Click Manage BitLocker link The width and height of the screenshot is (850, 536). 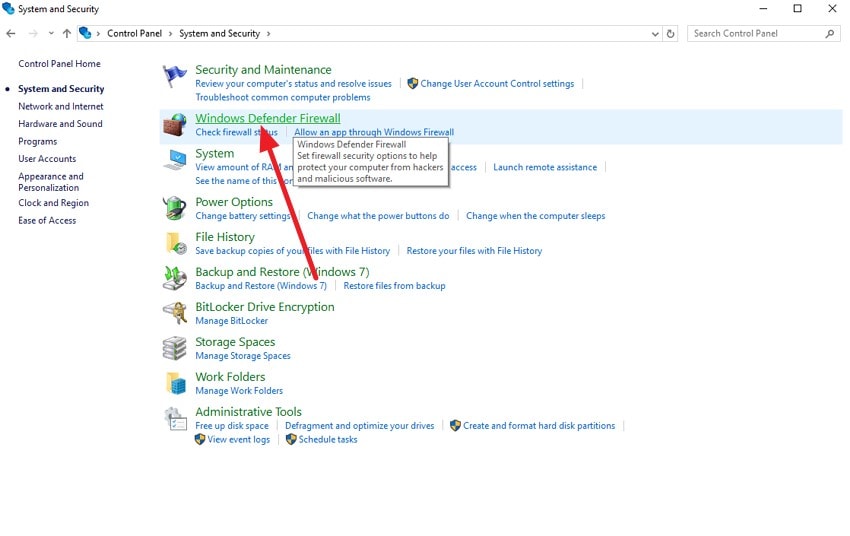[x=231, y=321]
